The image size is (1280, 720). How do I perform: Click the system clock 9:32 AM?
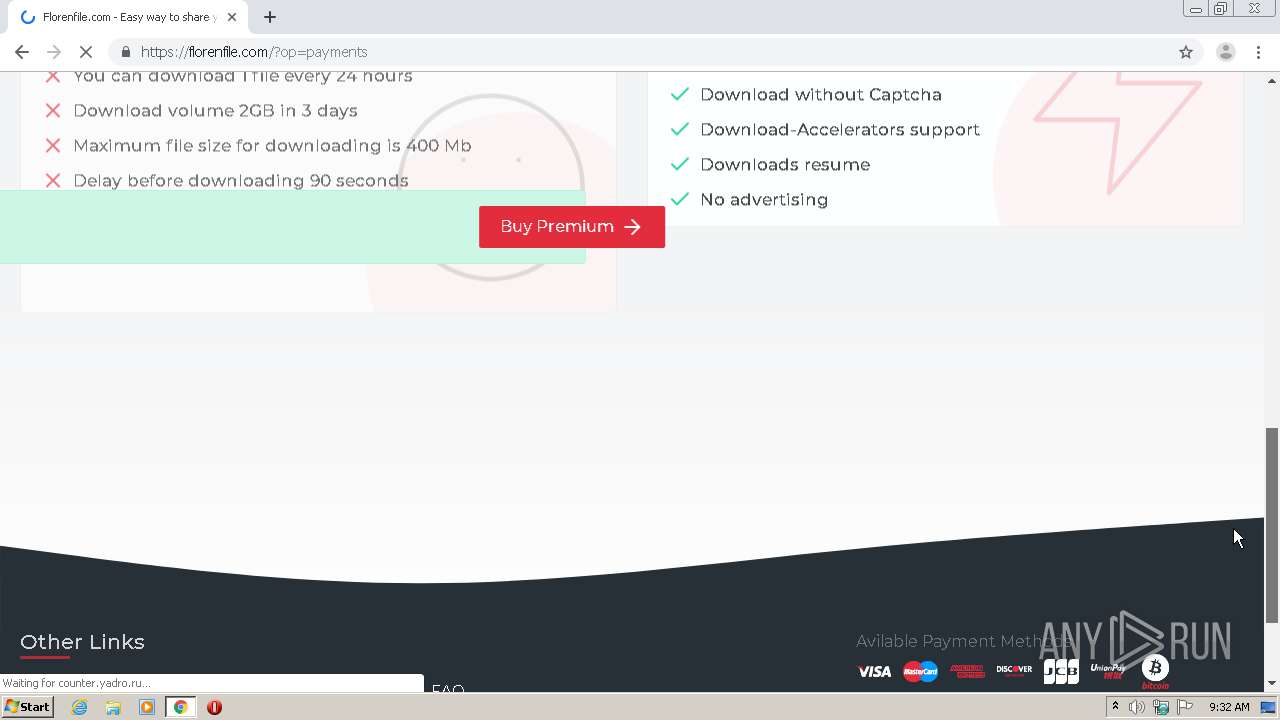1229,707
